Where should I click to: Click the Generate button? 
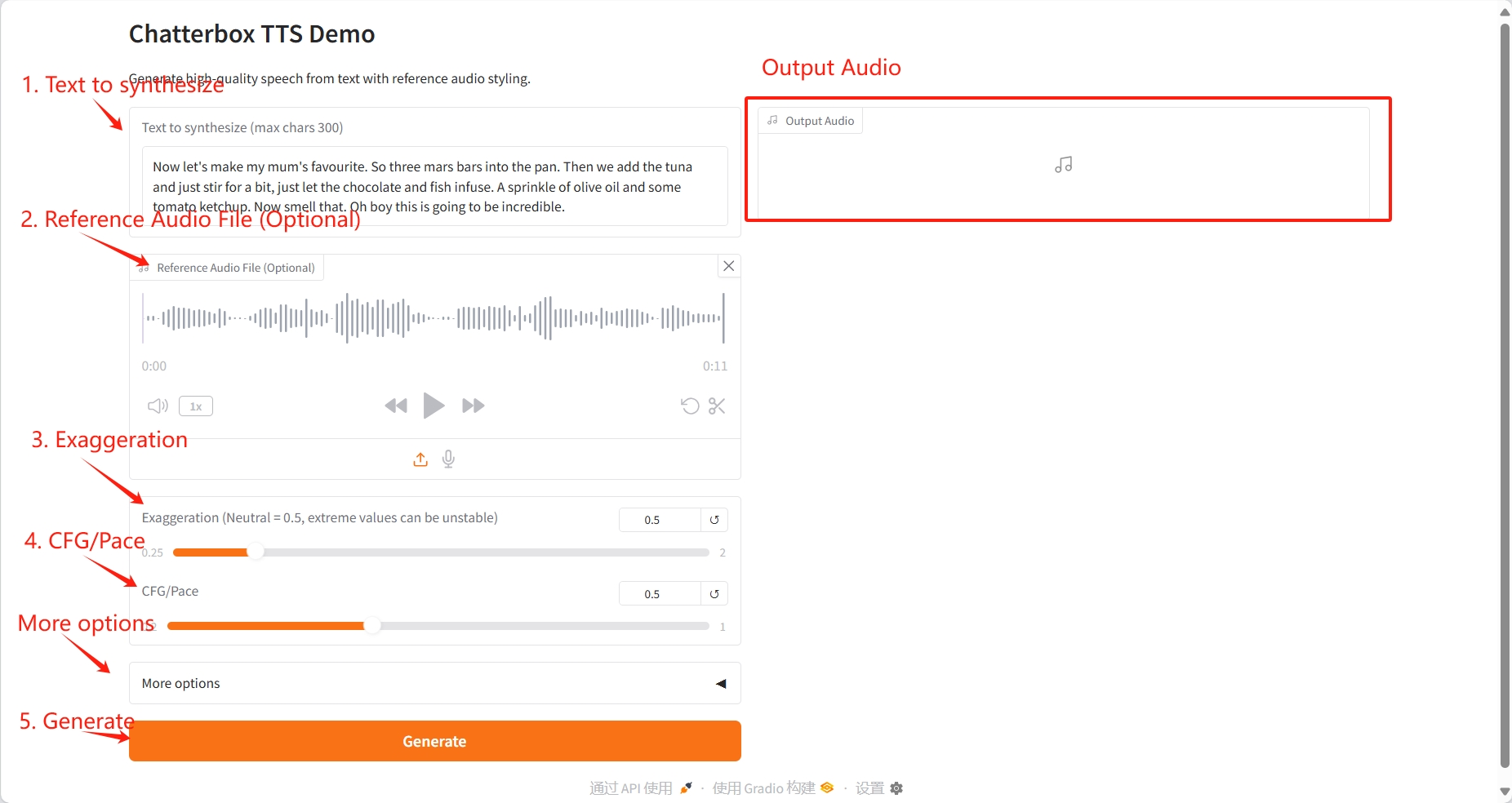point(434,741)
